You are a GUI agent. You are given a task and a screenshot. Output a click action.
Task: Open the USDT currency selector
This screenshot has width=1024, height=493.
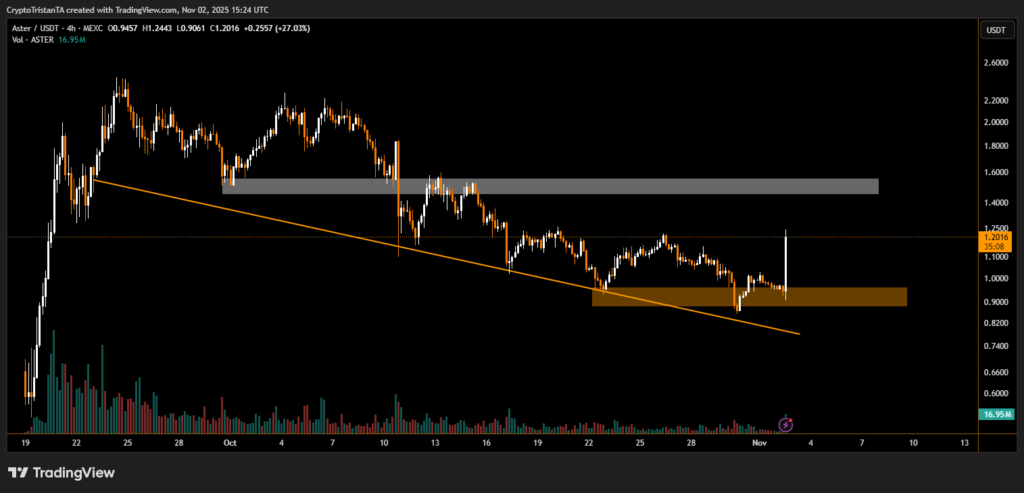[996, 30]
